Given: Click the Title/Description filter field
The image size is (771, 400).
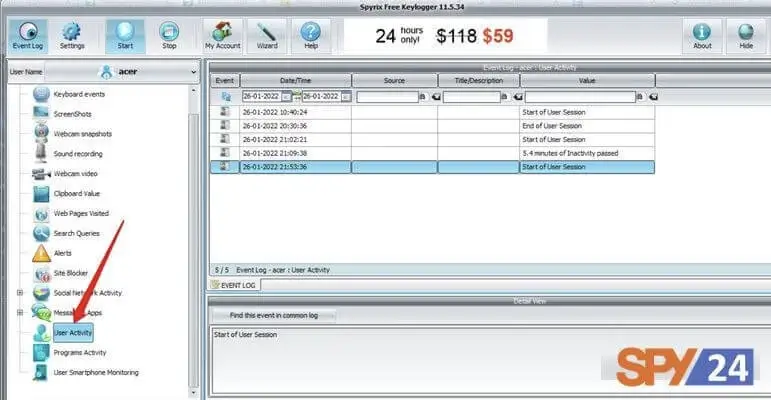Looking at the screenshot, I should [472, 97].
